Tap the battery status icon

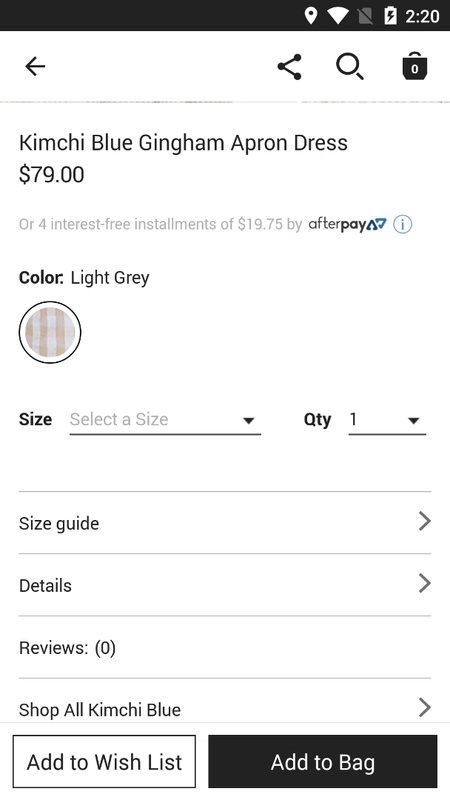(x=390, y=16)
